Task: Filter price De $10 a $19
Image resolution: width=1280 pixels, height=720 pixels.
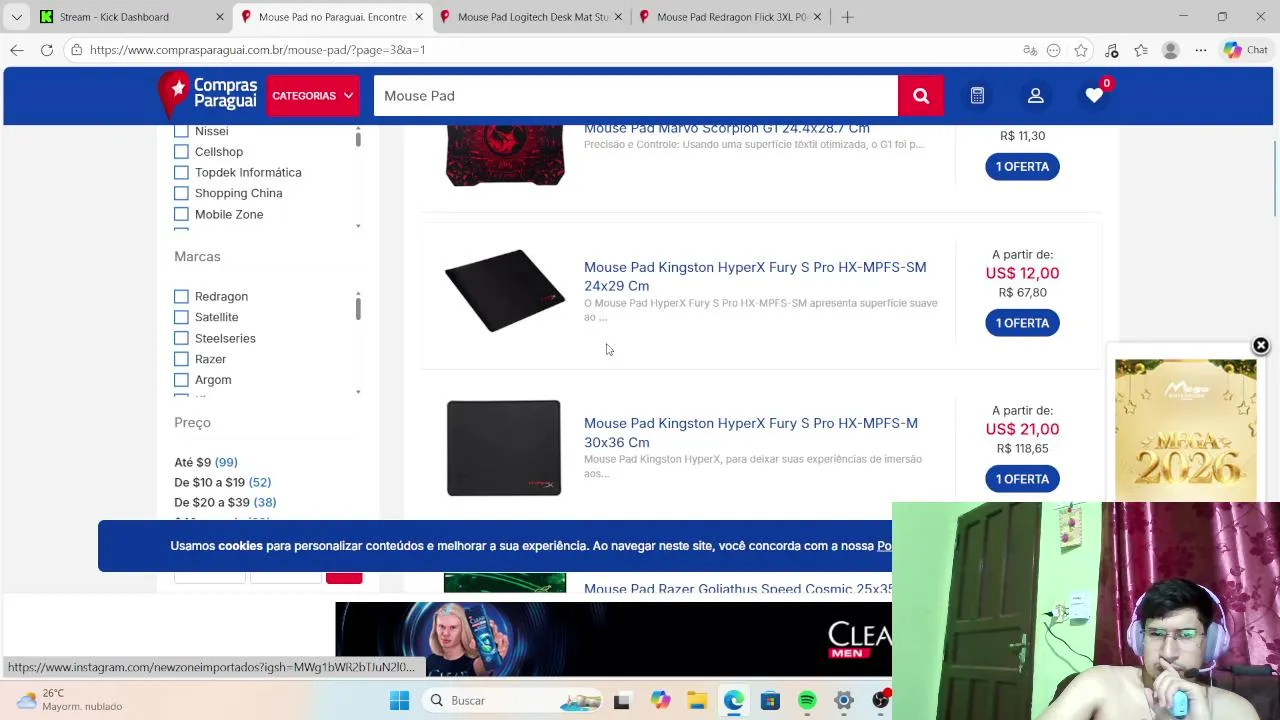Action: [223, 482]
